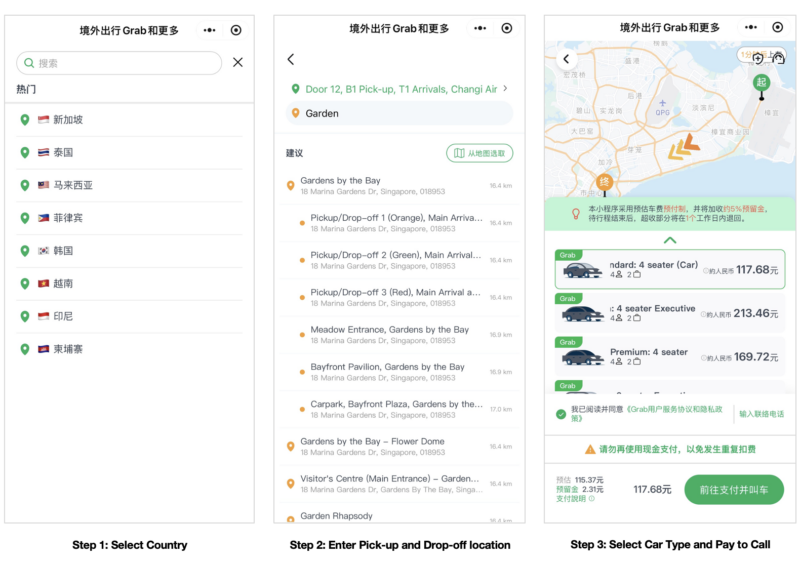
Task: Choose the Premium 4 seater car option
Action: (669, 356)
